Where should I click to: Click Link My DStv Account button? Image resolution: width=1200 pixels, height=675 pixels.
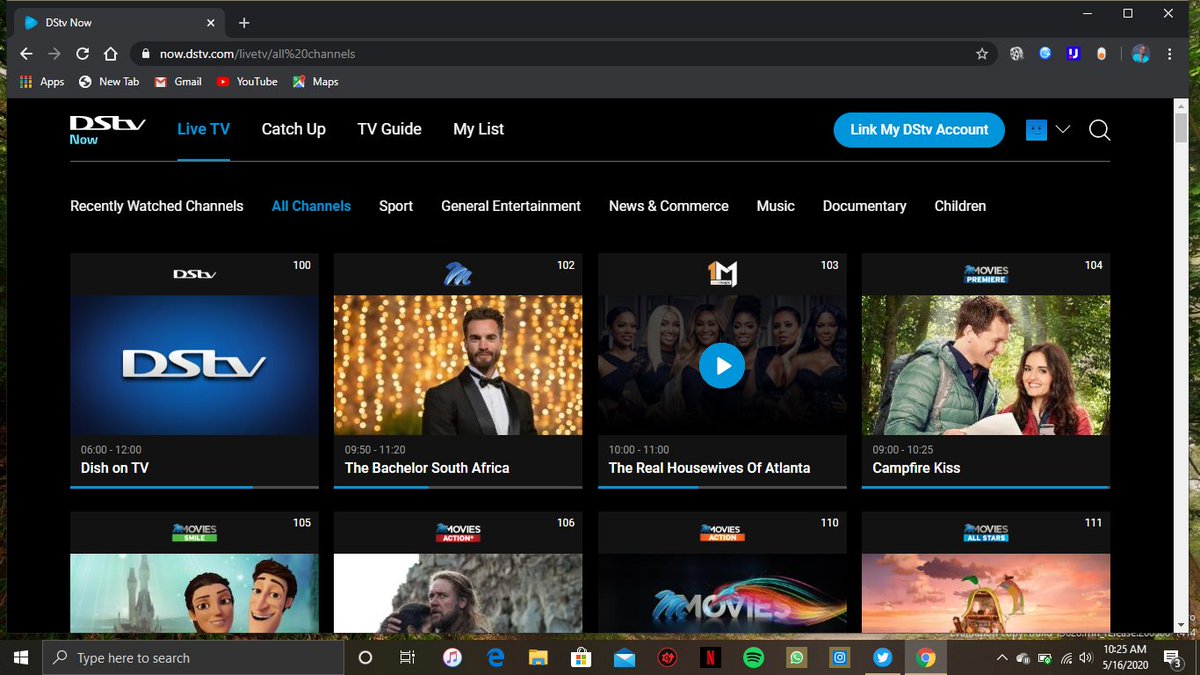coord(919,130)
